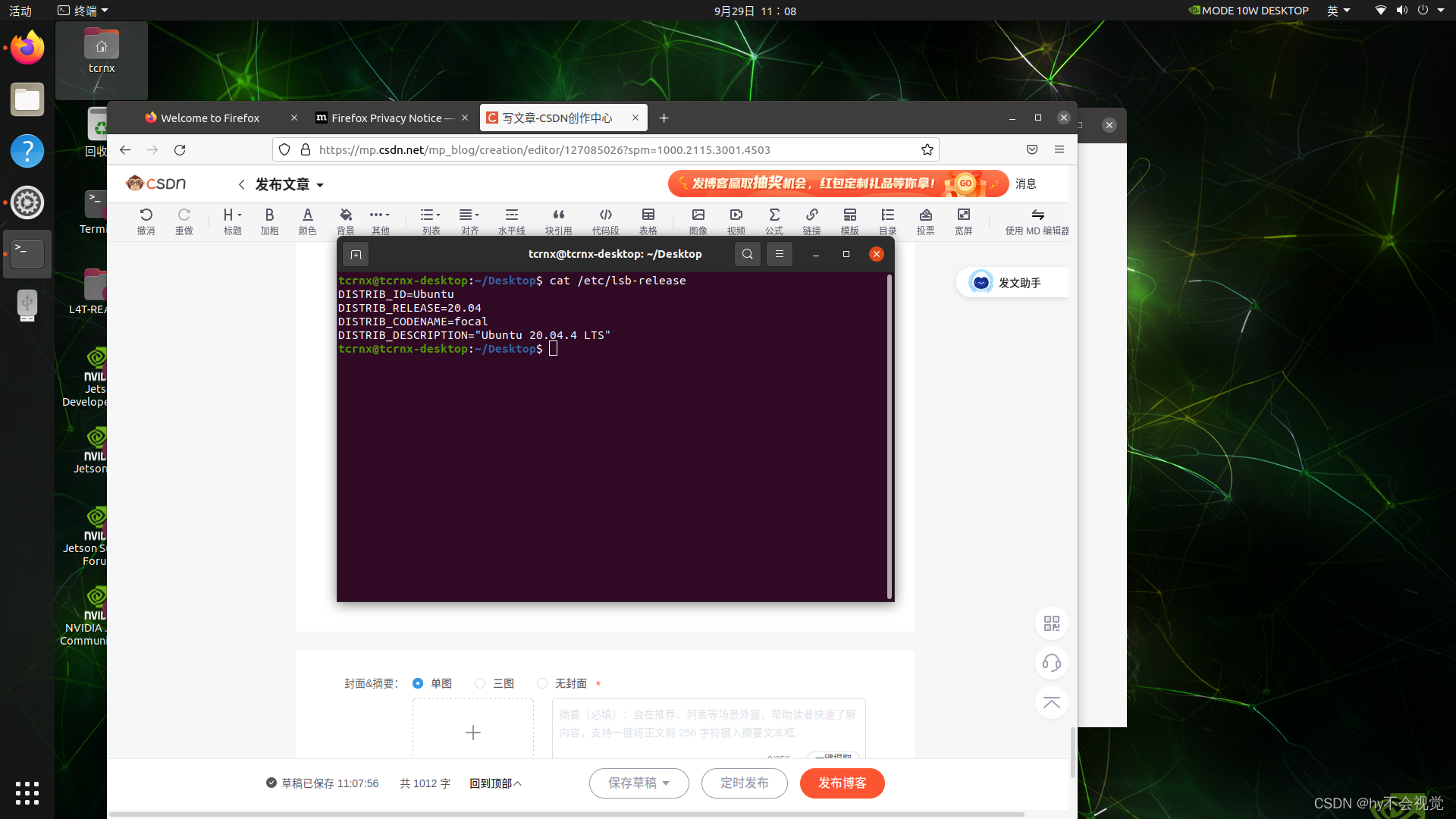This screenshot has width=1456, height=819.
Task: Open the text color picker 颜色
Action: 307,221
